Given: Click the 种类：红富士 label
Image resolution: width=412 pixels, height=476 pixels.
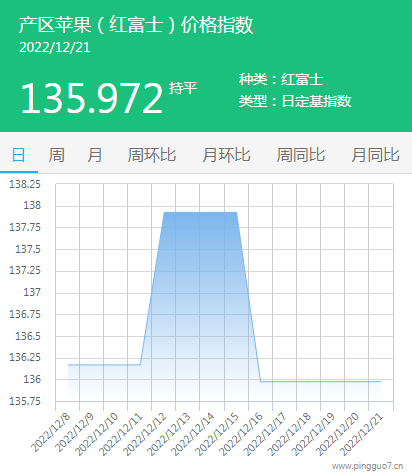Looking at the screenshot, I should (281, 80).
